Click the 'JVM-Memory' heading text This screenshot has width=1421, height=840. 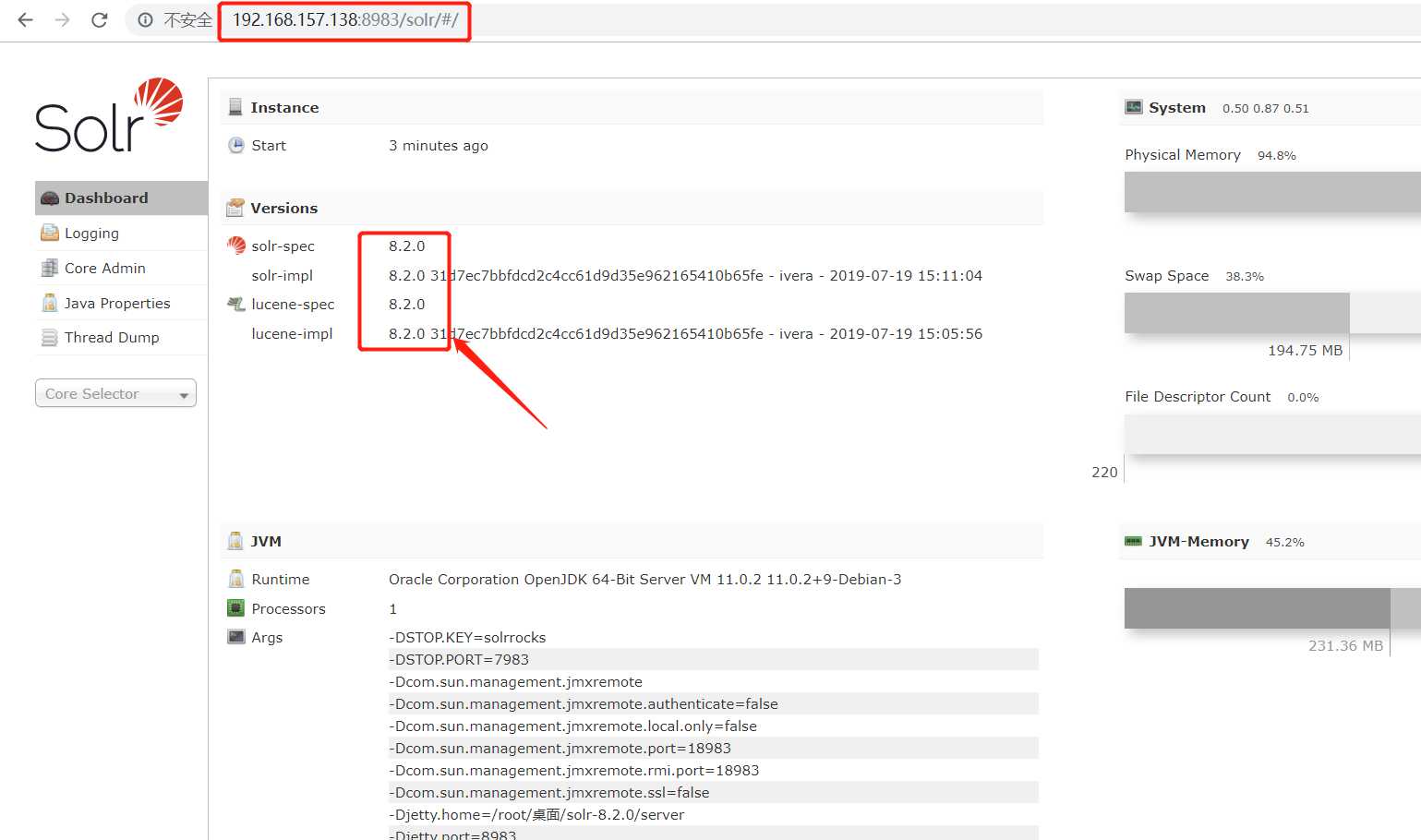pos(1198,541)
